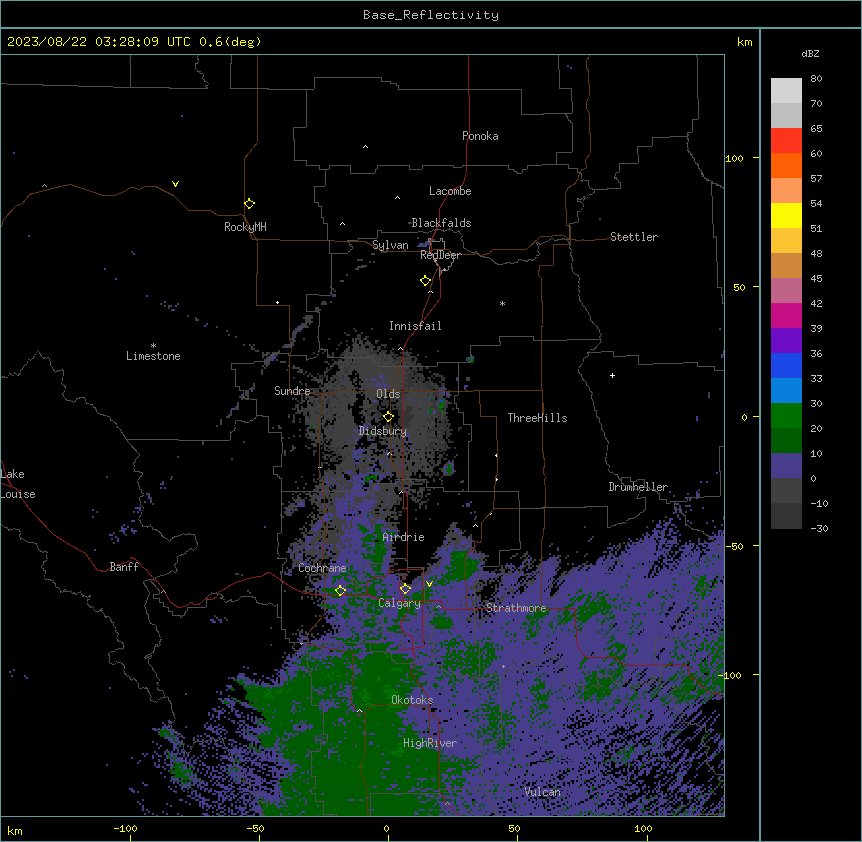Click the 80 value on the dBZ legend
Viewport: 862px width, 842px height.
point(816,79)
